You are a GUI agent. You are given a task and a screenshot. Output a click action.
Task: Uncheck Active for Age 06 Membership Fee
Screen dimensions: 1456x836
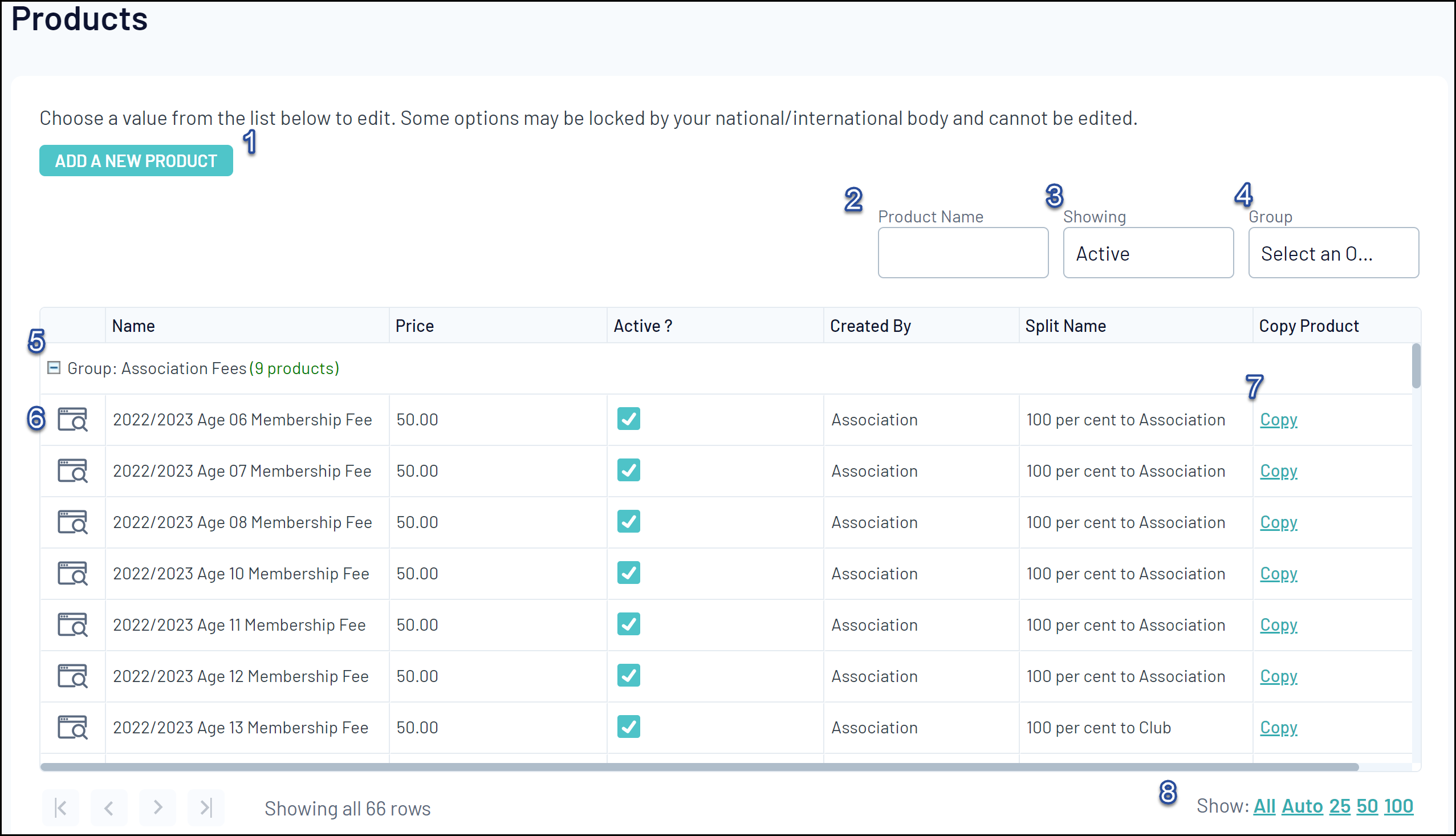(x=628, y=419)
